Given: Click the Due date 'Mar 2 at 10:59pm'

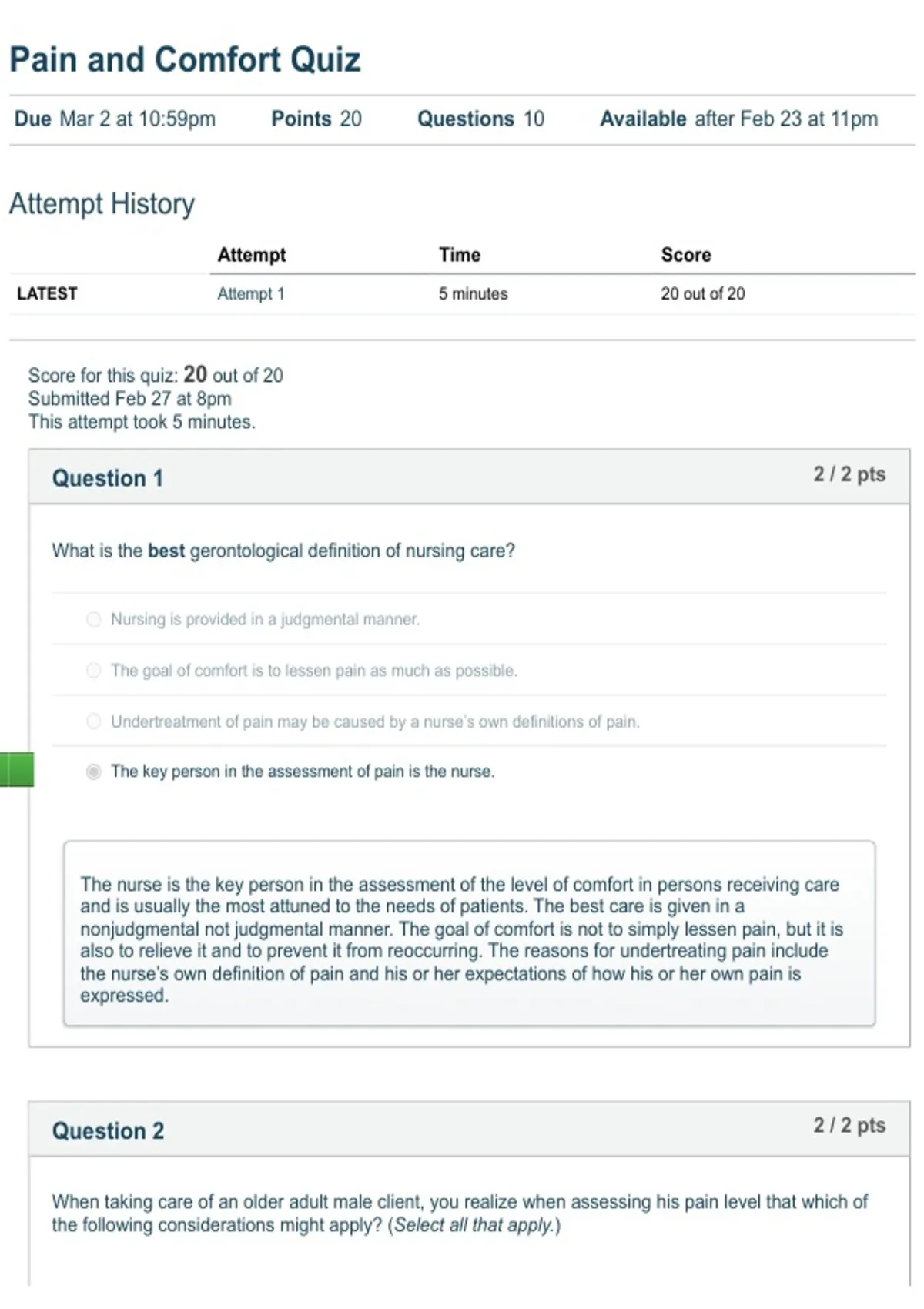Looking at the screenshot, I should click(x=138, y=119).
